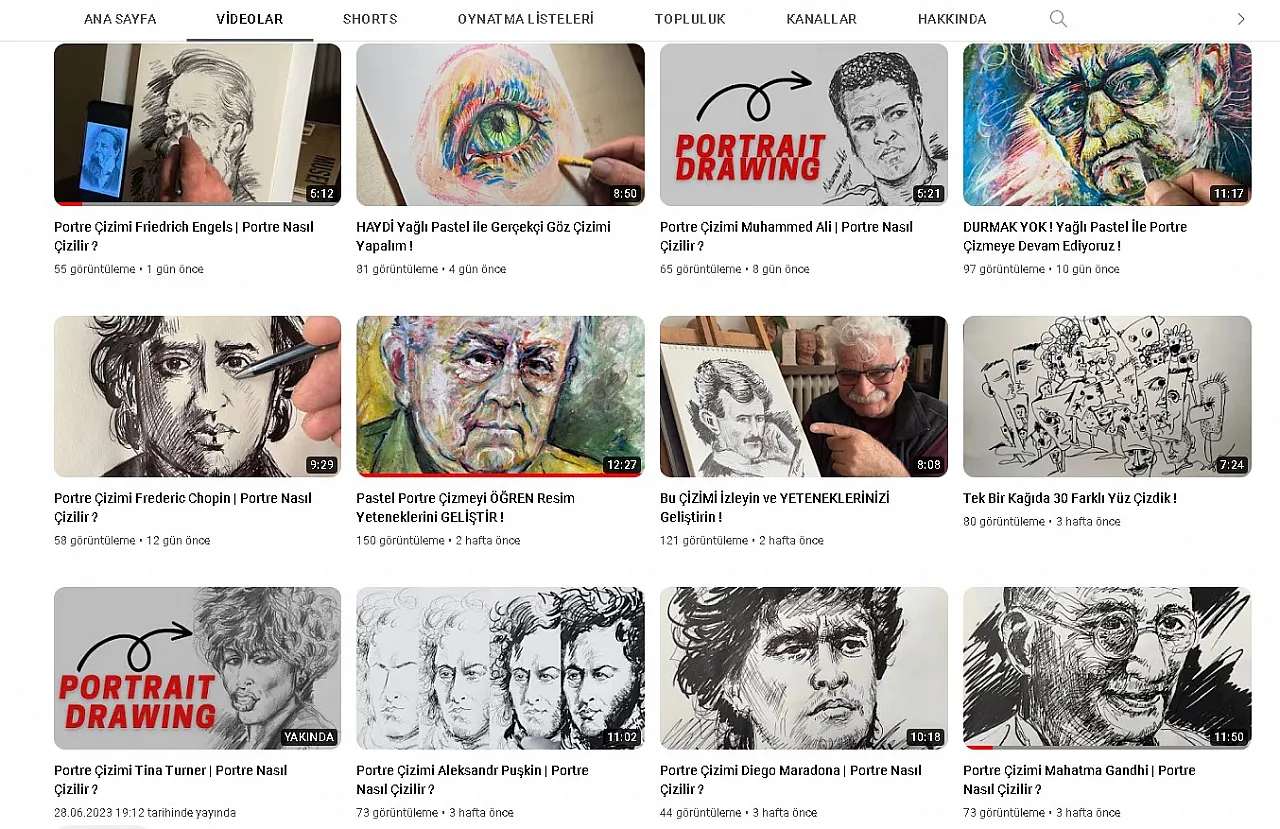Switch to the HAKKINDA tab
The image size is (1280, 829).
pos(952,19)
